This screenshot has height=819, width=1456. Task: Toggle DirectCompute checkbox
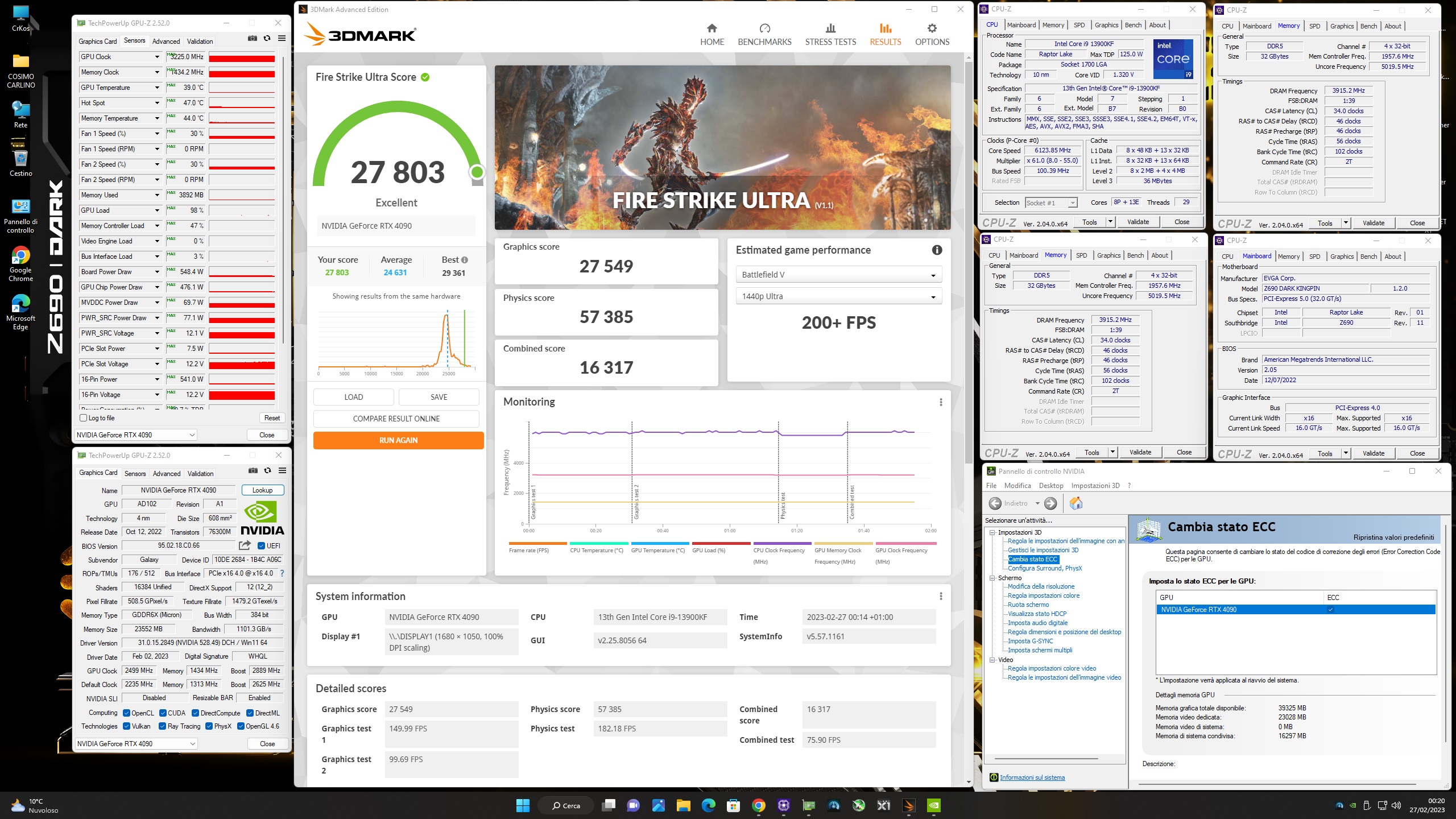[195, 713]
